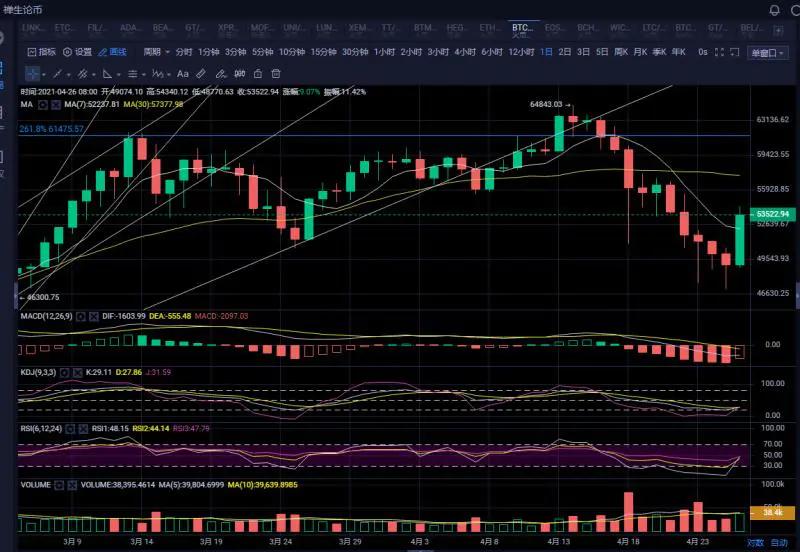Switch to the BCH symbol tab
The width and height of the screenshot is (800, 552).
point(587,30)
